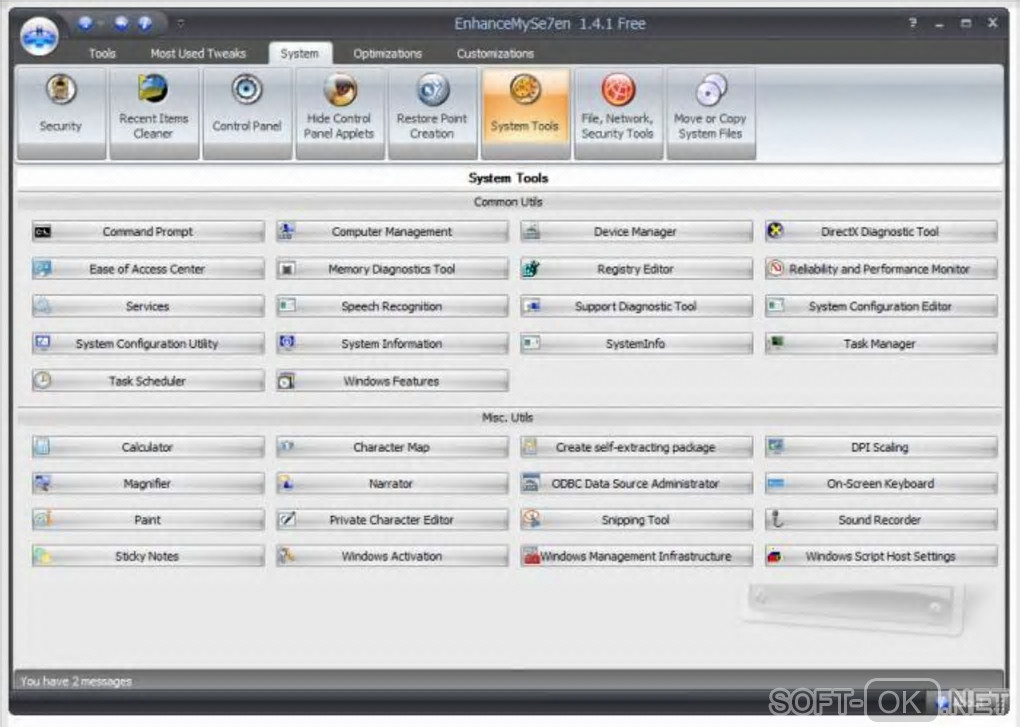This screenshot has width=1020, height=727.
Task: Open Windows Activation
Action: point(392,556)
